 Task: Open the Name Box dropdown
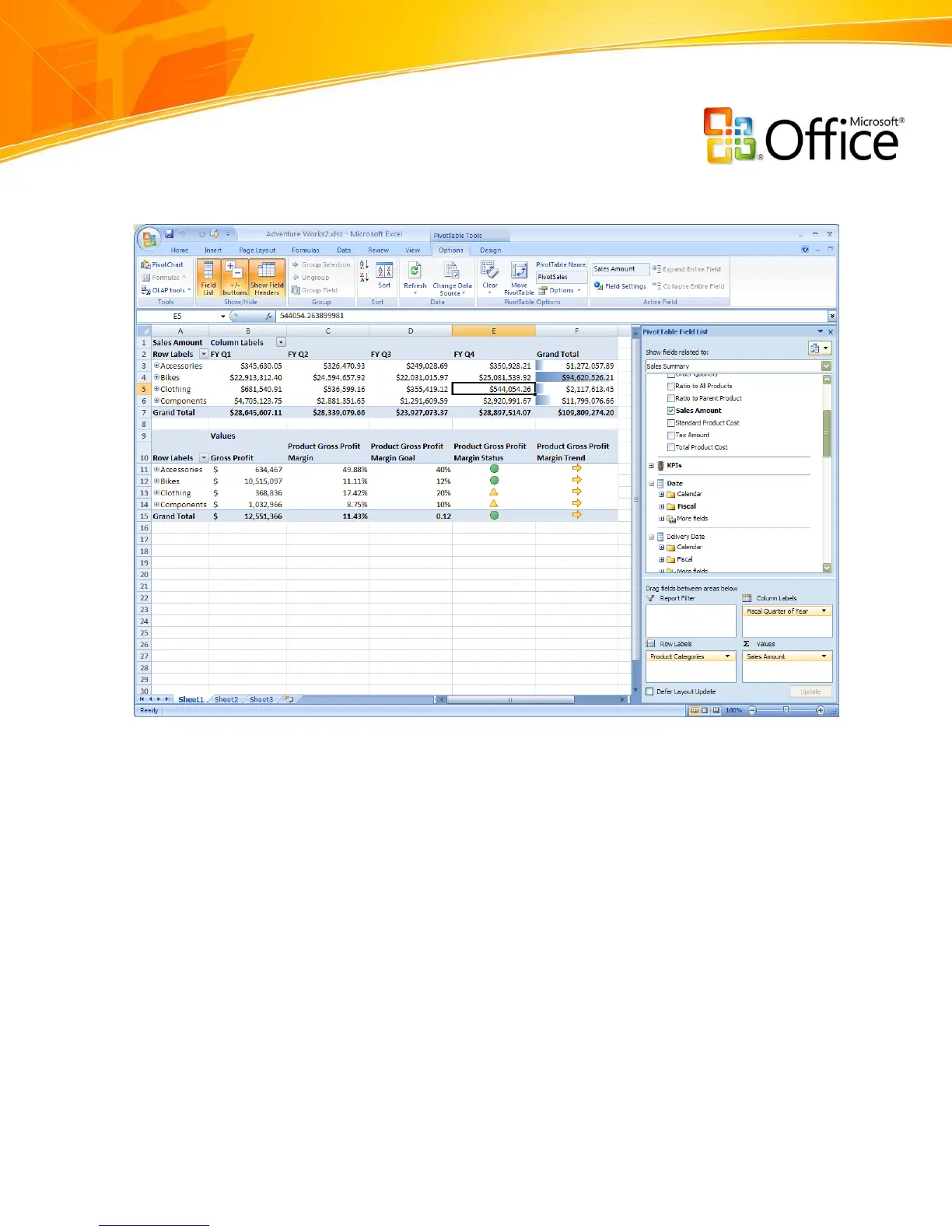click(x=222, y=317)
